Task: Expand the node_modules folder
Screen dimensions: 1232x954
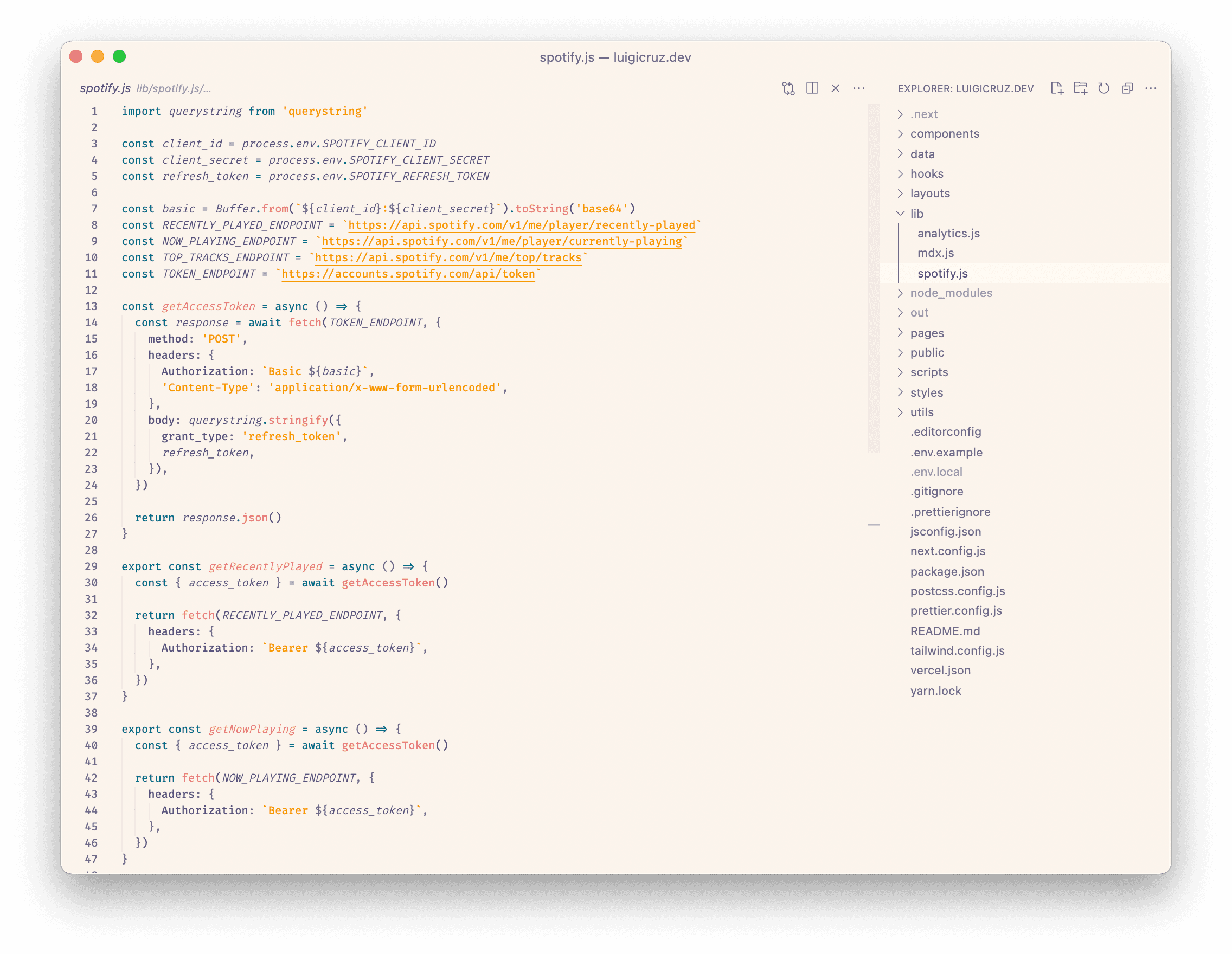Action: click(951, 293)
